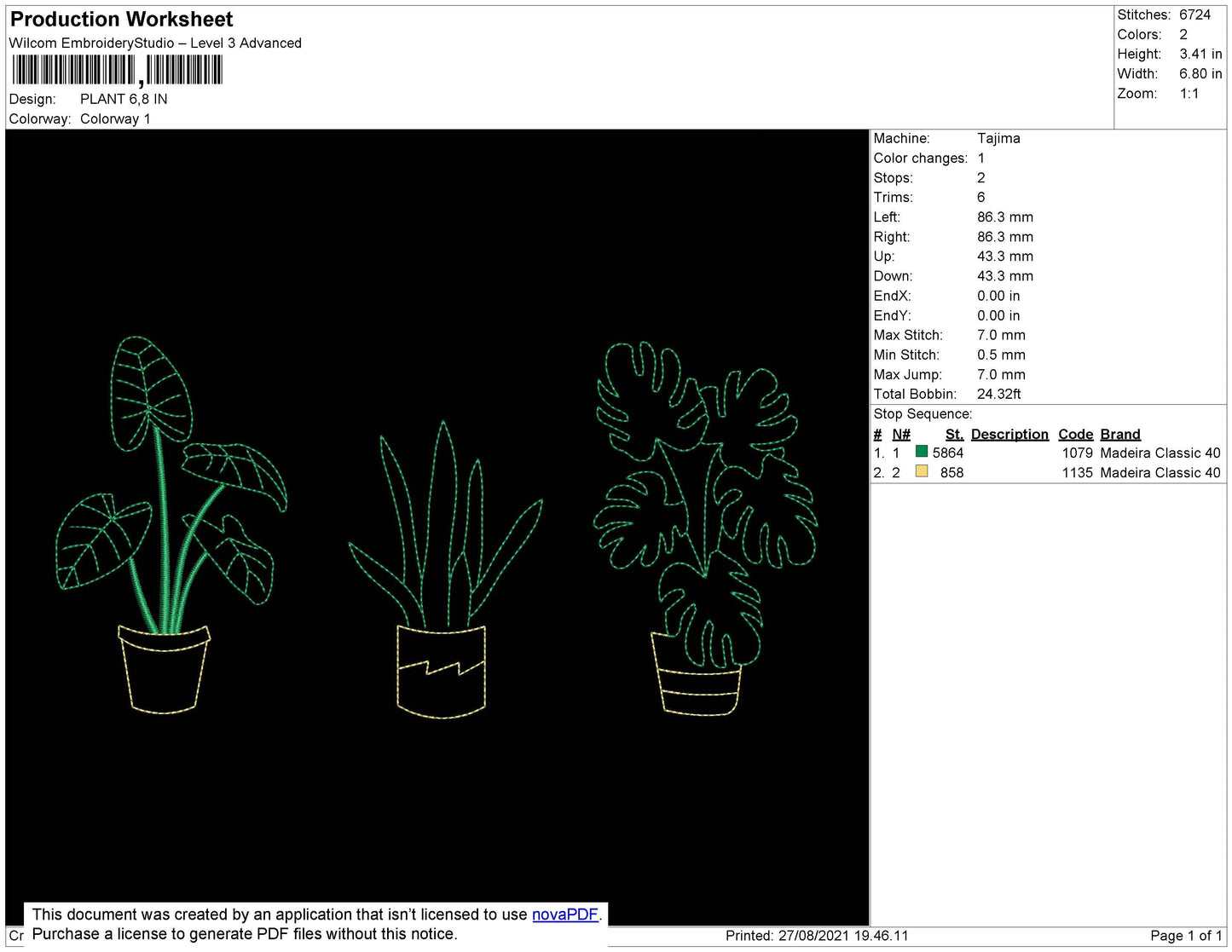1232x952 pixels.
Task: Click 'Wilcom EmbroideryStudio – Level 3 Advanced' text
Action: (x=155, y=43)
